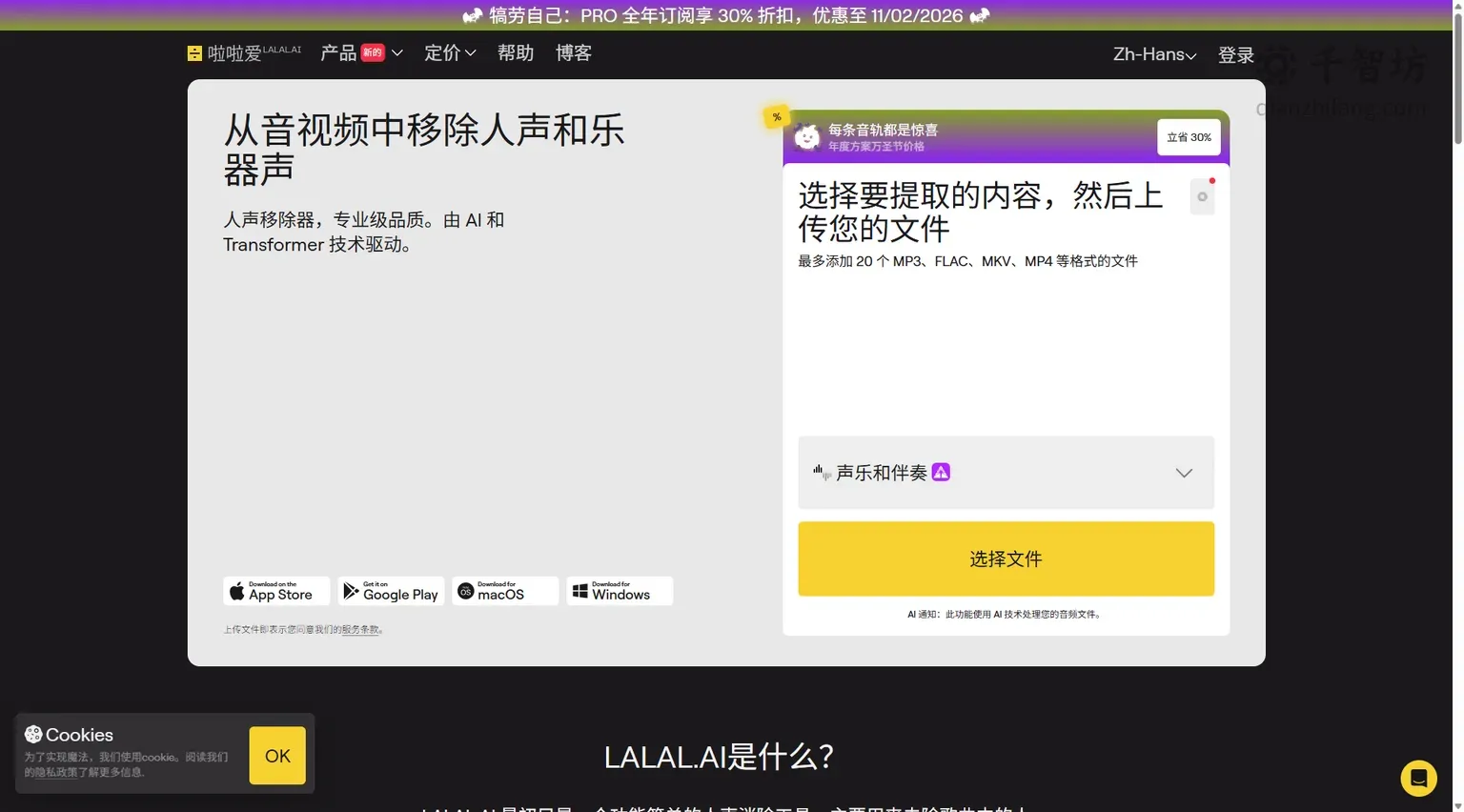
Task: Open the 帮助 help page
Action: 516,53
